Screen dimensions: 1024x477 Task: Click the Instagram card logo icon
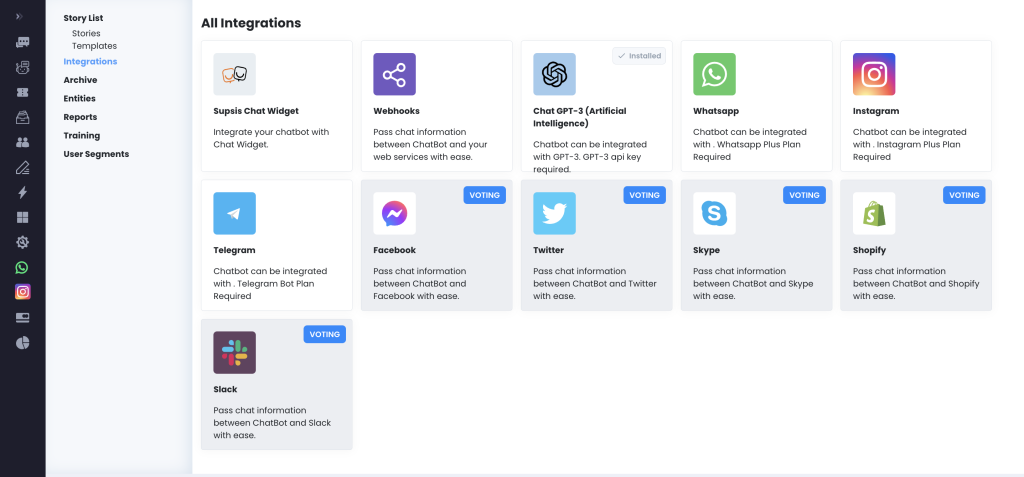pos(874,74)
